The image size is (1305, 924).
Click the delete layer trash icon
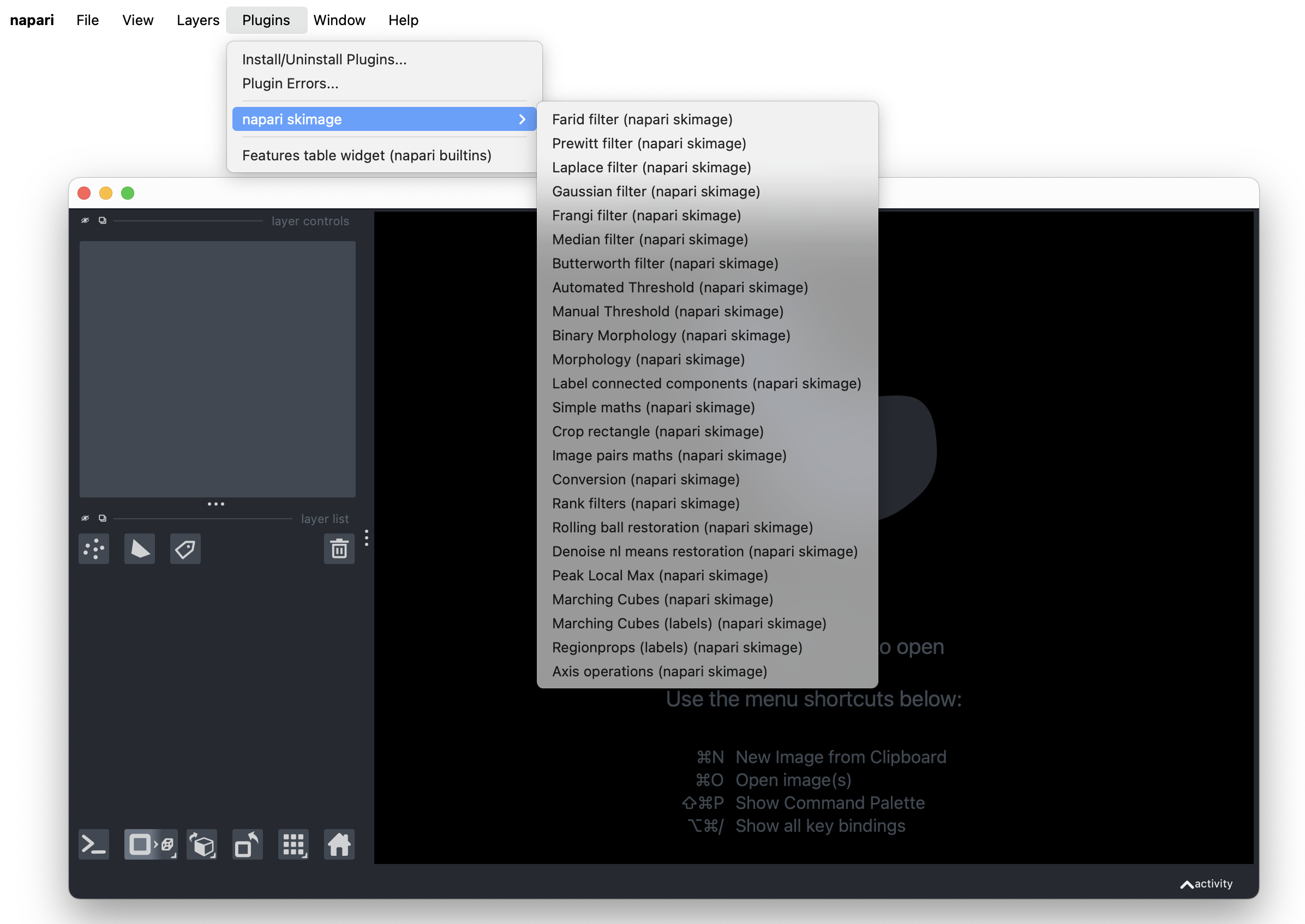pyautogui.click(x=339, y=549)
